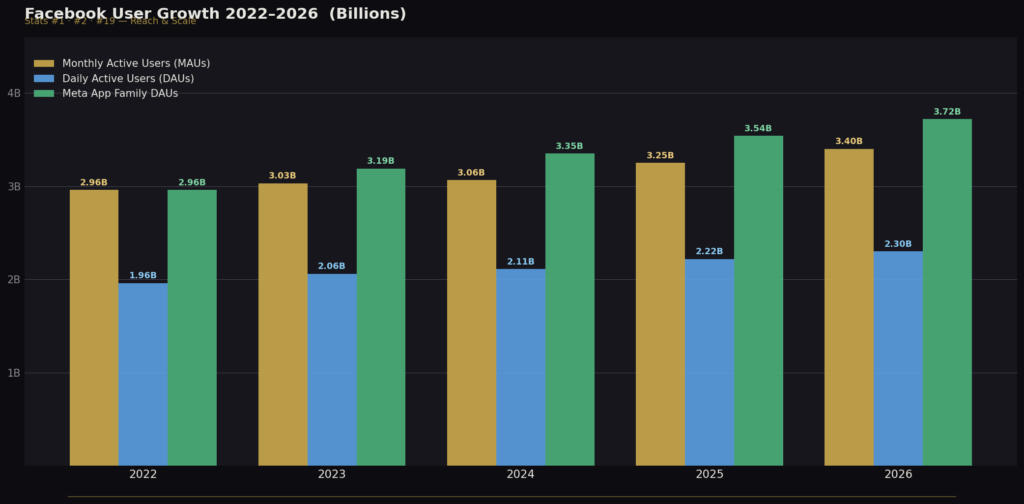Click the 2022 DAU bar labeled 1.96B
Viewport: 1024px width, 504px height.
(x=143, y=374)
